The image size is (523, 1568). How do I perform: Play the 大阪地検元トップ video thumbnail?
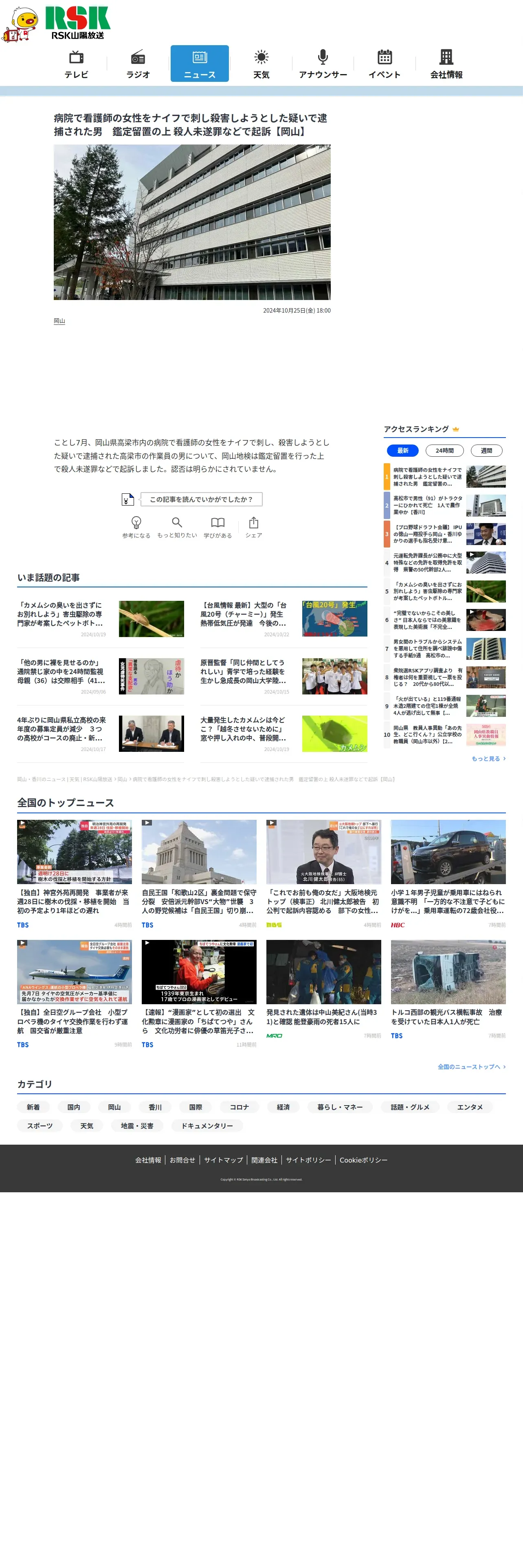coord(323,852)
